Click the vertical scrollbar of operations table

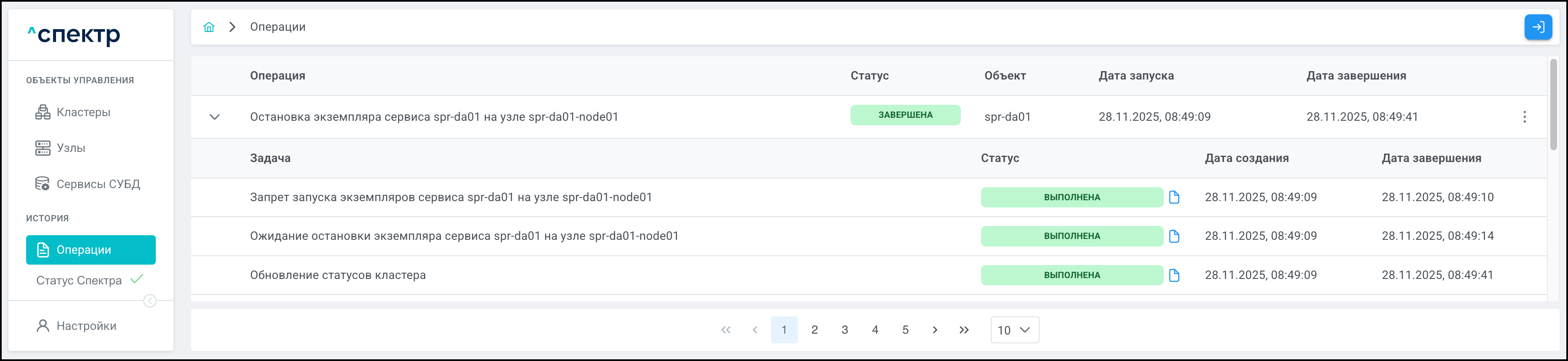[x=1553, y=104]
